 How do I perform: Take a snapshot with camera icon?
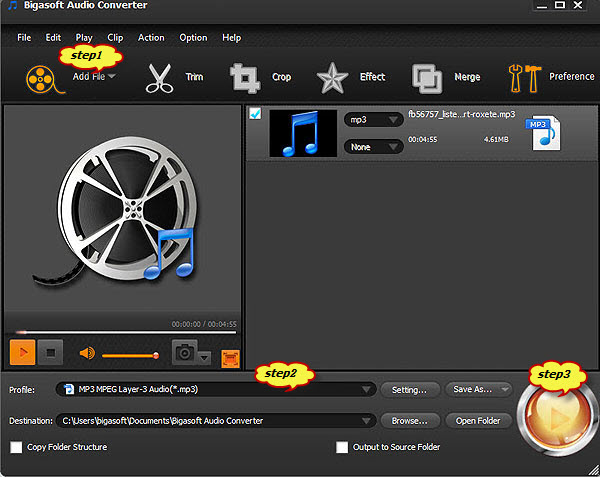pos(184,352)
